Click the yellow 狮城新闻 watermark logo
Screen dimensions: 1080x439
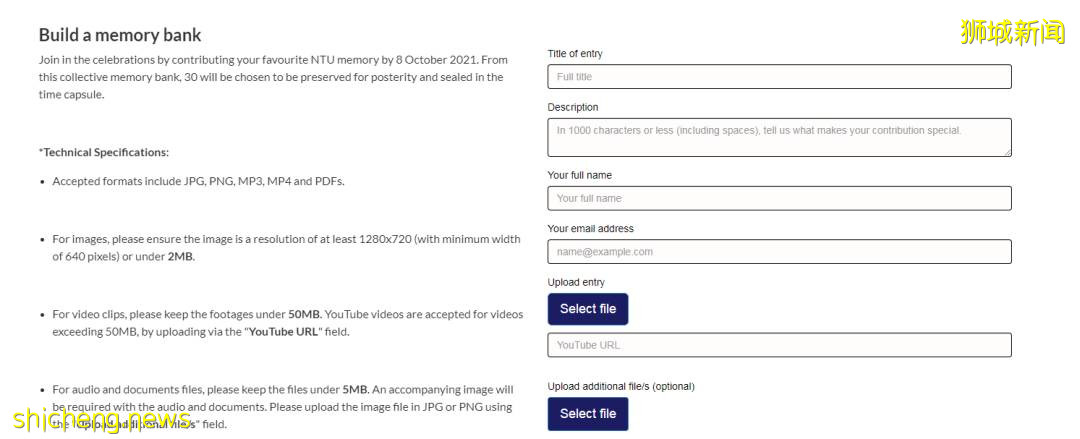tap(1012, 32)
